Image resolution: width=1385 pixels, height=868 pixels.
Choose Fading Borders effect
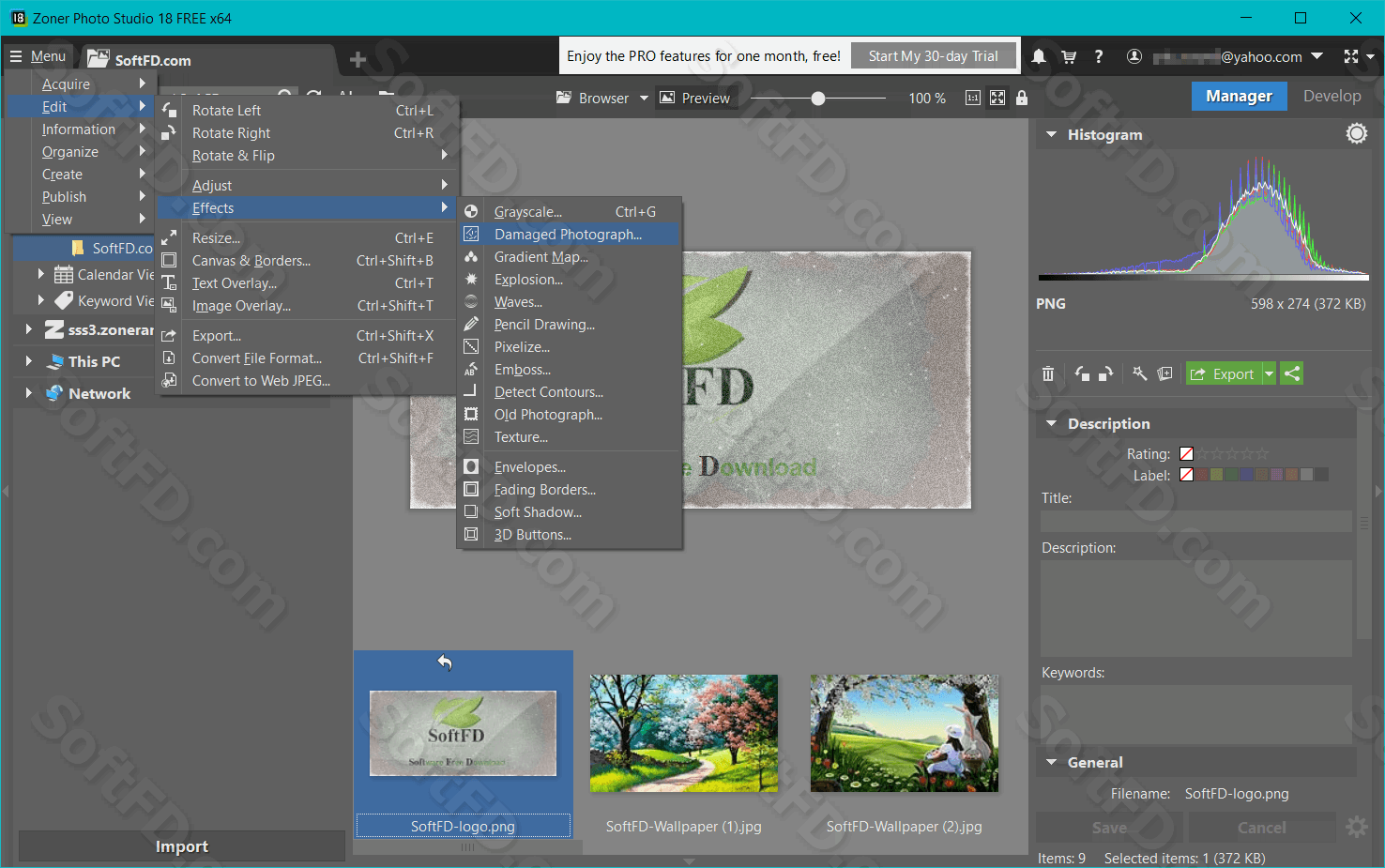coord(571,490)
